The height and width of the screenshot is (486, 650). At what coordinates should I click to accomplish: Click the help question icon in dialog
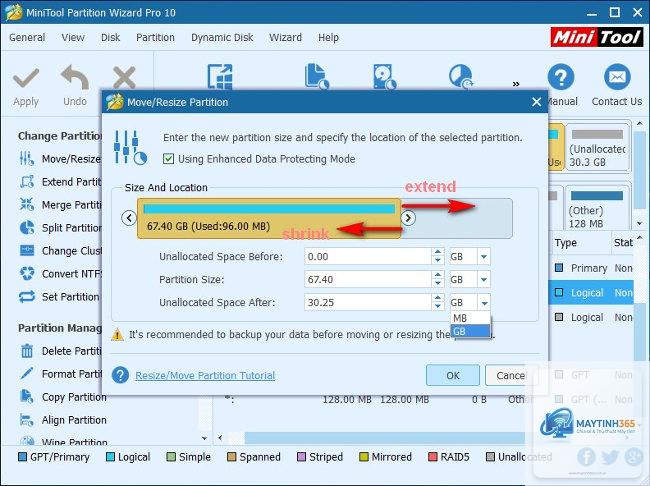[x=120, y=375]
